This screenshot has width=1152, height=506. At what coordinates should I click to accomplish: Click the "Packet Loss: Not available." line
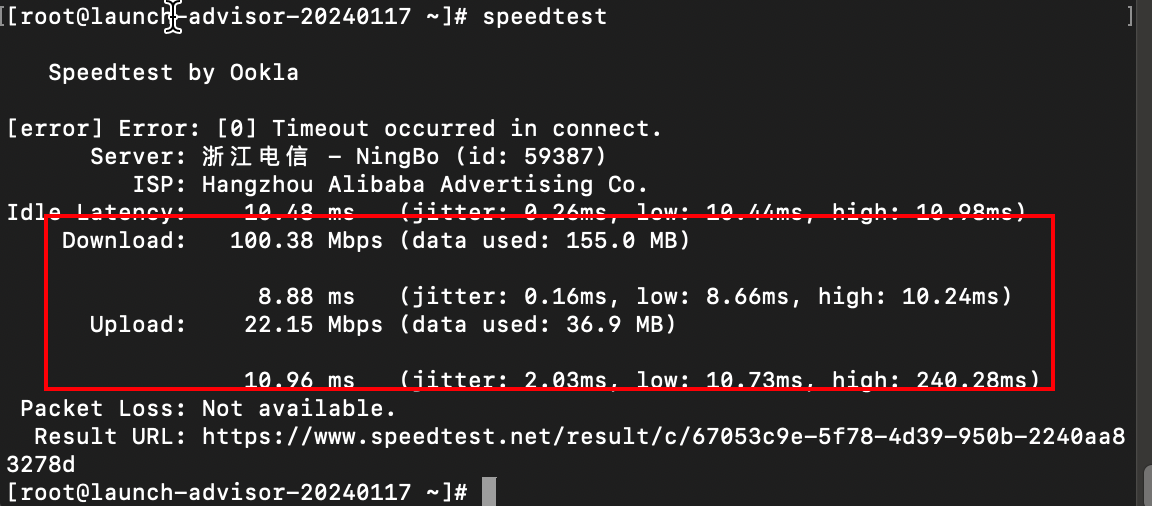pos(208,409)
